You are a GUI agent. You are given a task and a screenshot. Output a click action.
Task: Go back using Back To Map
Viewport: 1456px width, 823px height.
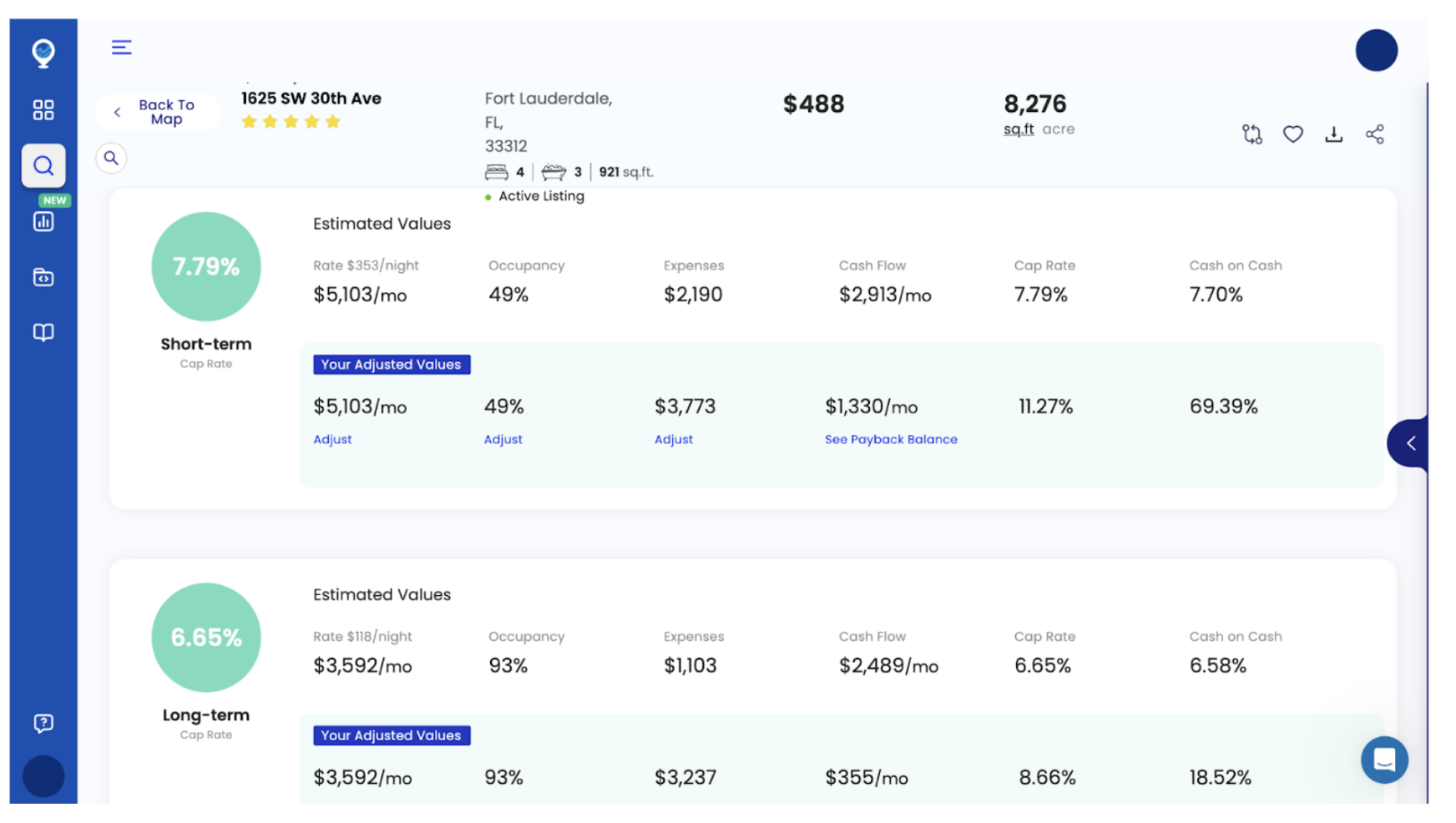[x=159, y=112]
